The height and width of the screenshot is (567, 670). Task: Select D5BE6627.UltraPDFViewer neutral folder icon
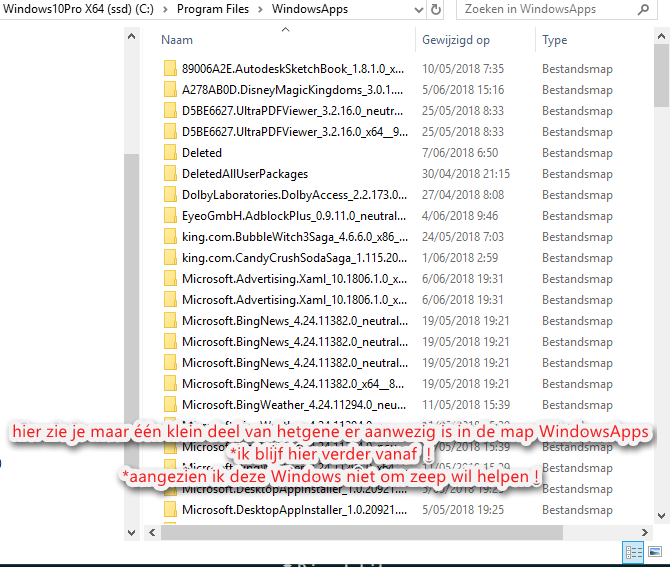tap(170, 111)
